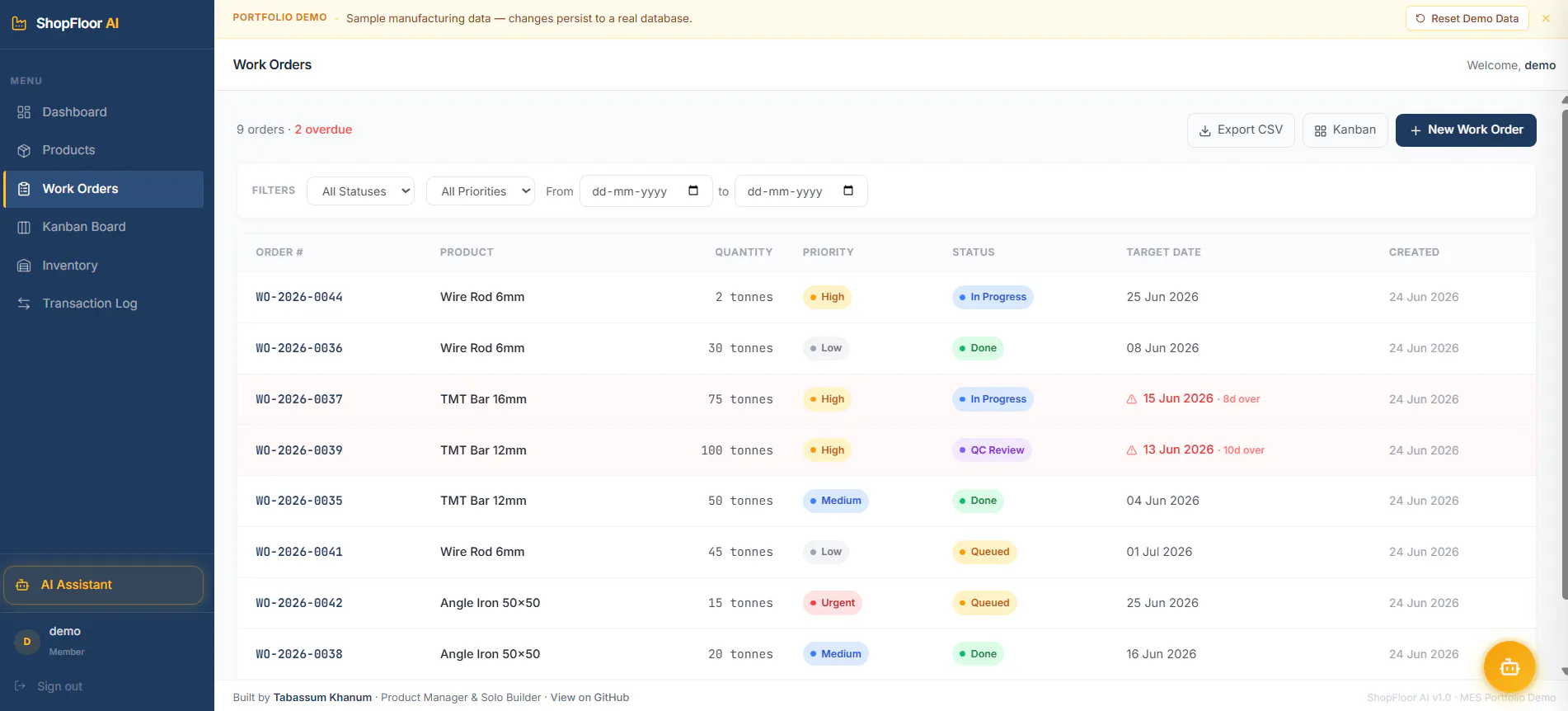The width and height of the screenshot is (1568, 711).
Task: Click the STATUS column header
Action: (x=973, y=252)
